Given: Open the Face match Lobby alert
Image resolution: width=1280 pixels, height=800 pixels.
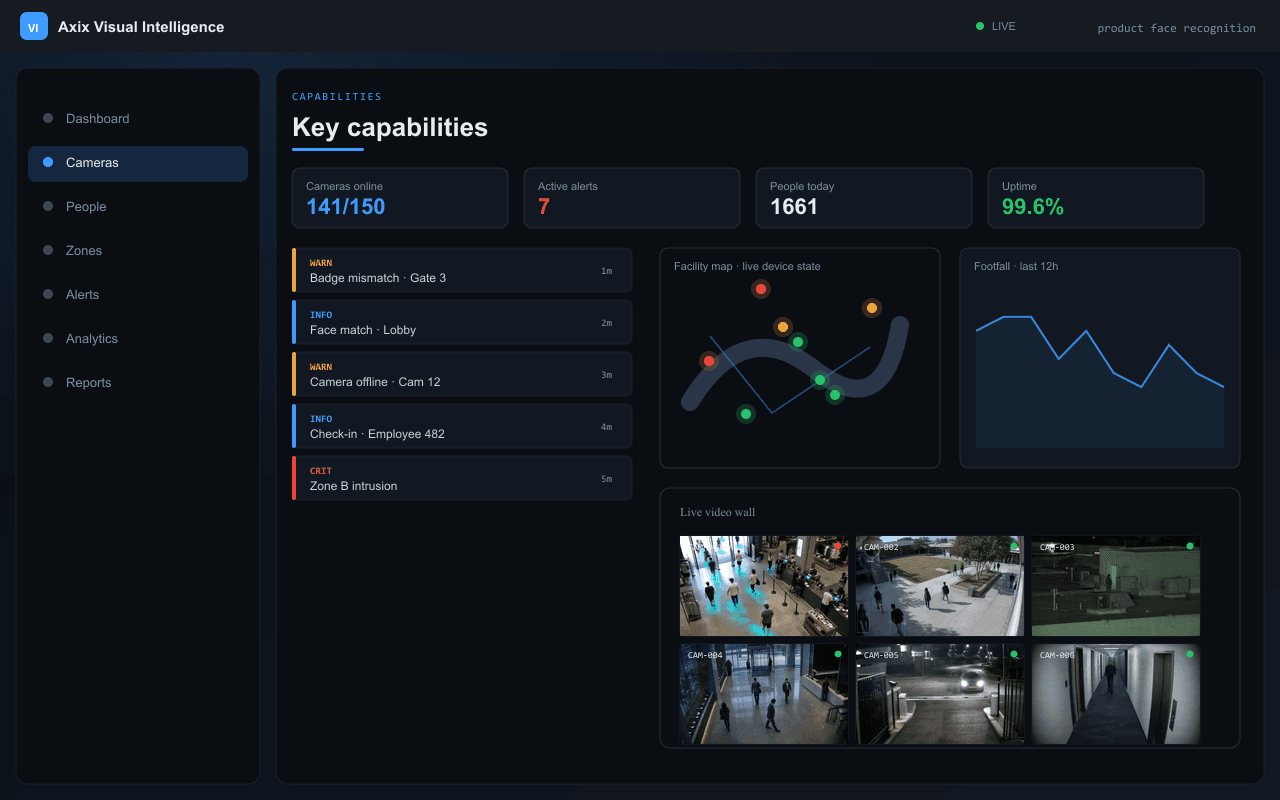Looking at the screenshot, I should 462,322.
